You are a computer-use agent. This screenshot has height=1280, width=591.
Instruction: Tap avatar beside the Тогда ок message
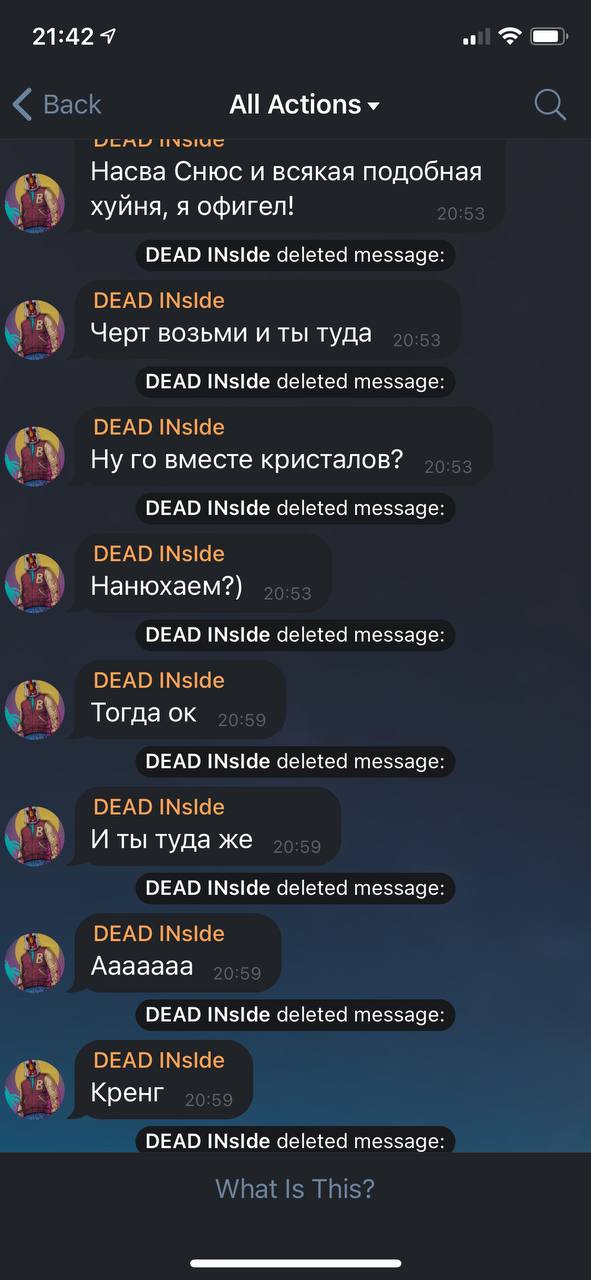point(35,709)
